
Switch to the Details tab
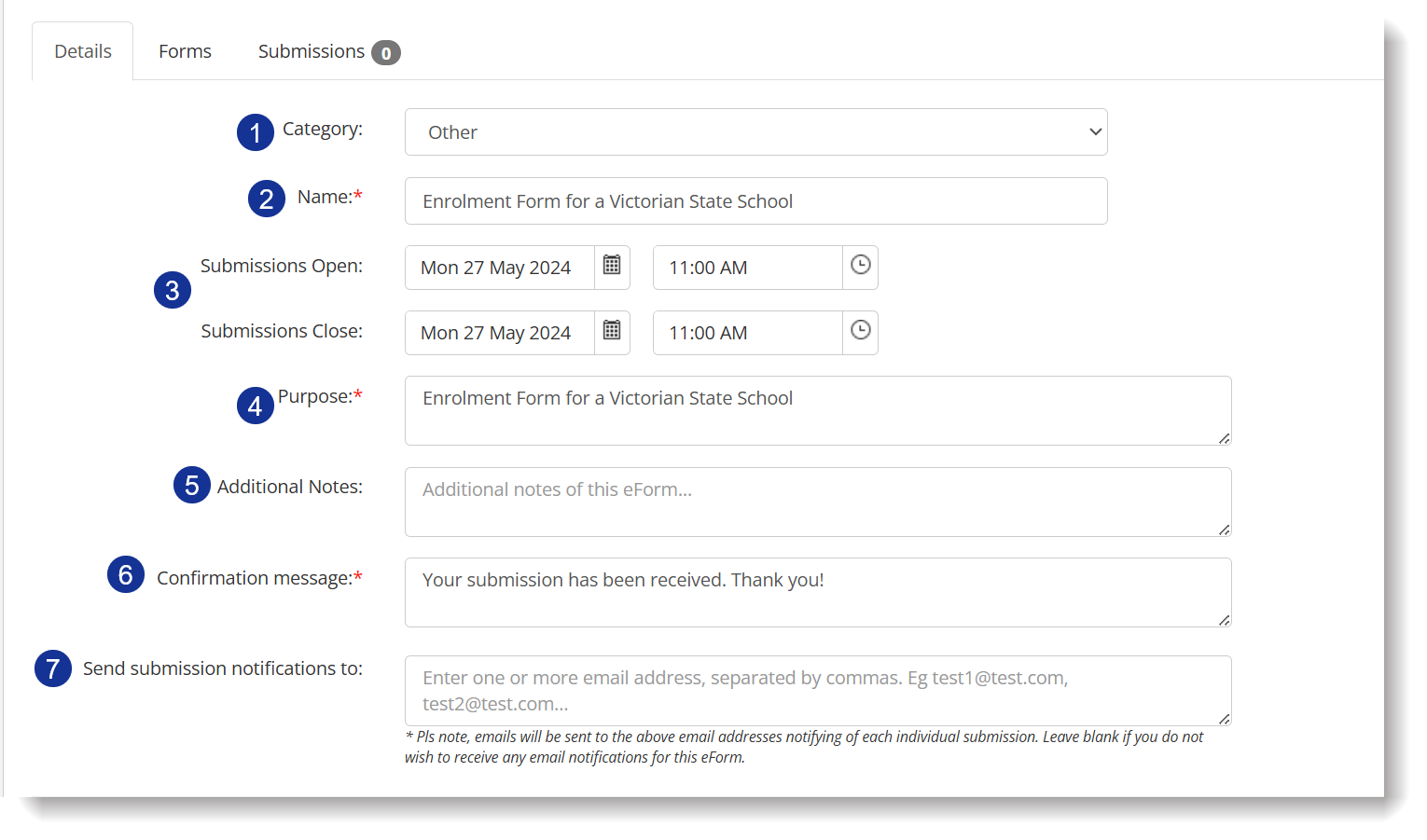pos(83,51)
